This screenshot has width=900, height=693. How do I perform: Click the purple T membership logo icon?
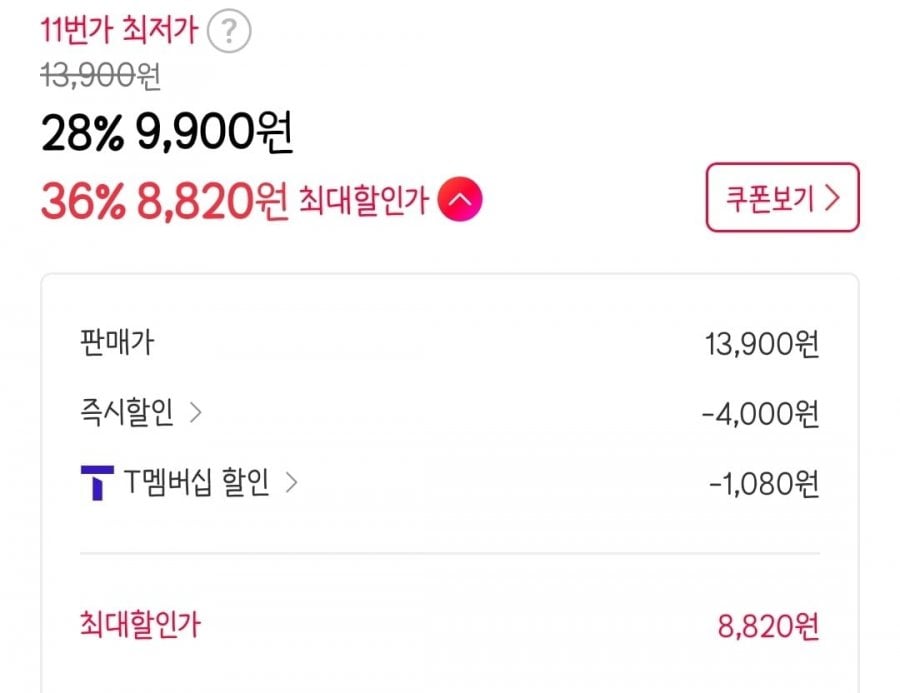coord(96,484)
